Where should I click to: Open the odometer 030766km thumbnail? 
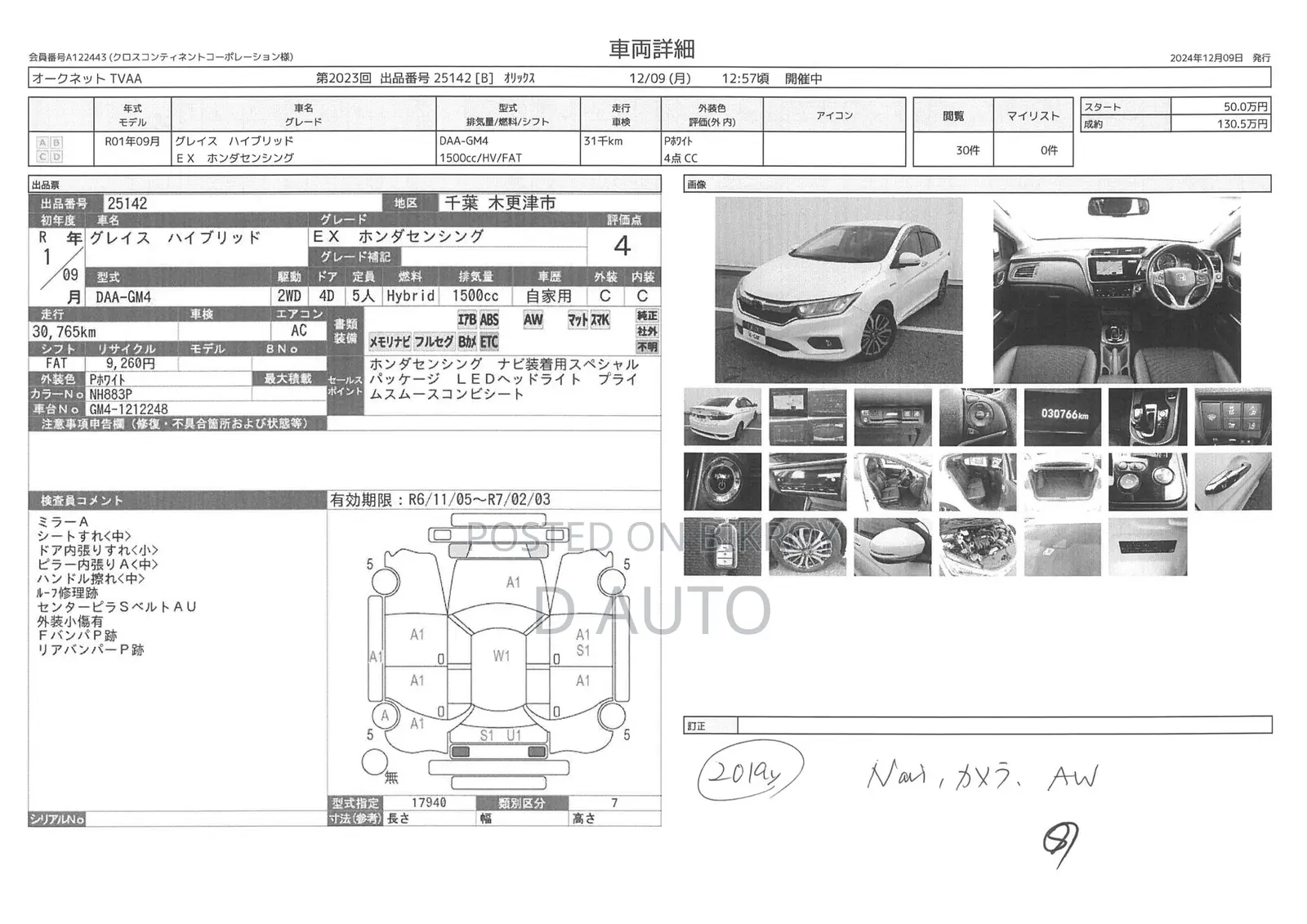tap(1063, 417)
